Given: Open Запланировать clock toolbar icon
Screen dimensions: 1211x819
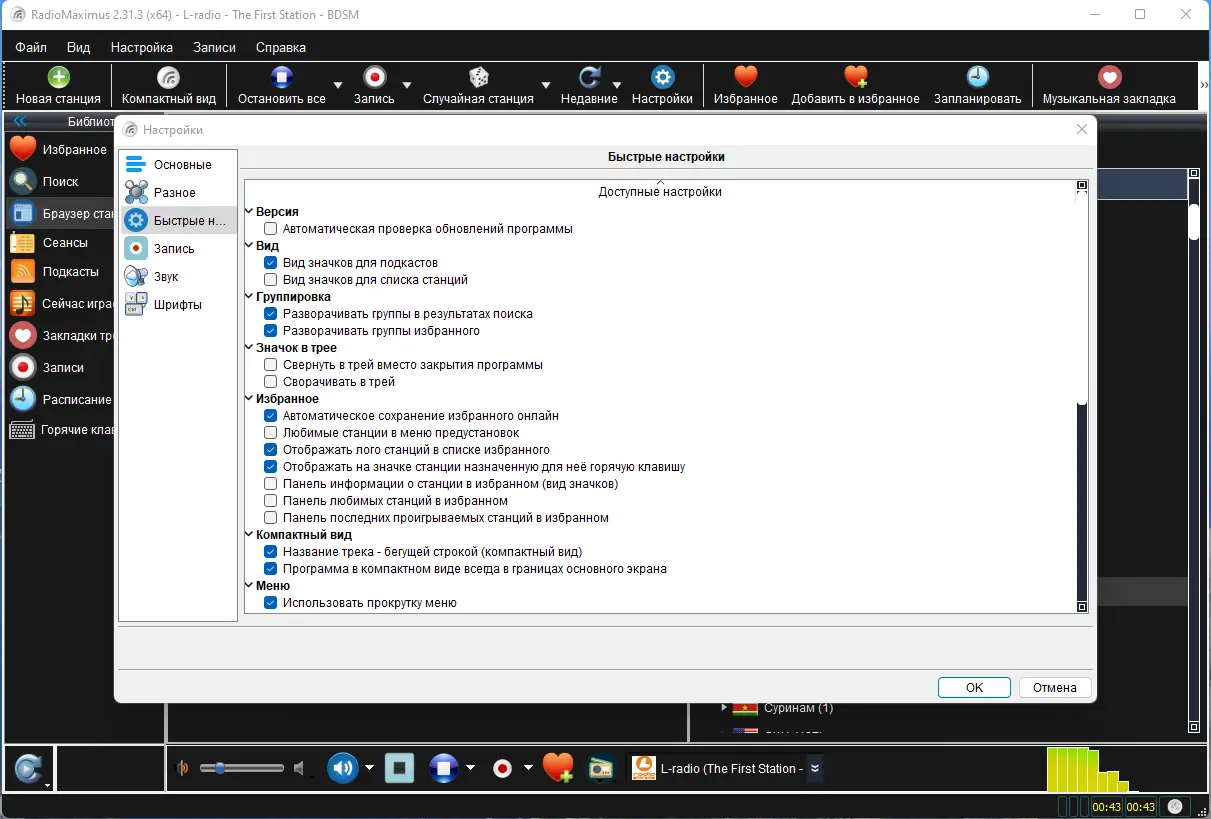Looking at the screenshot, I should tap(977, 78).
